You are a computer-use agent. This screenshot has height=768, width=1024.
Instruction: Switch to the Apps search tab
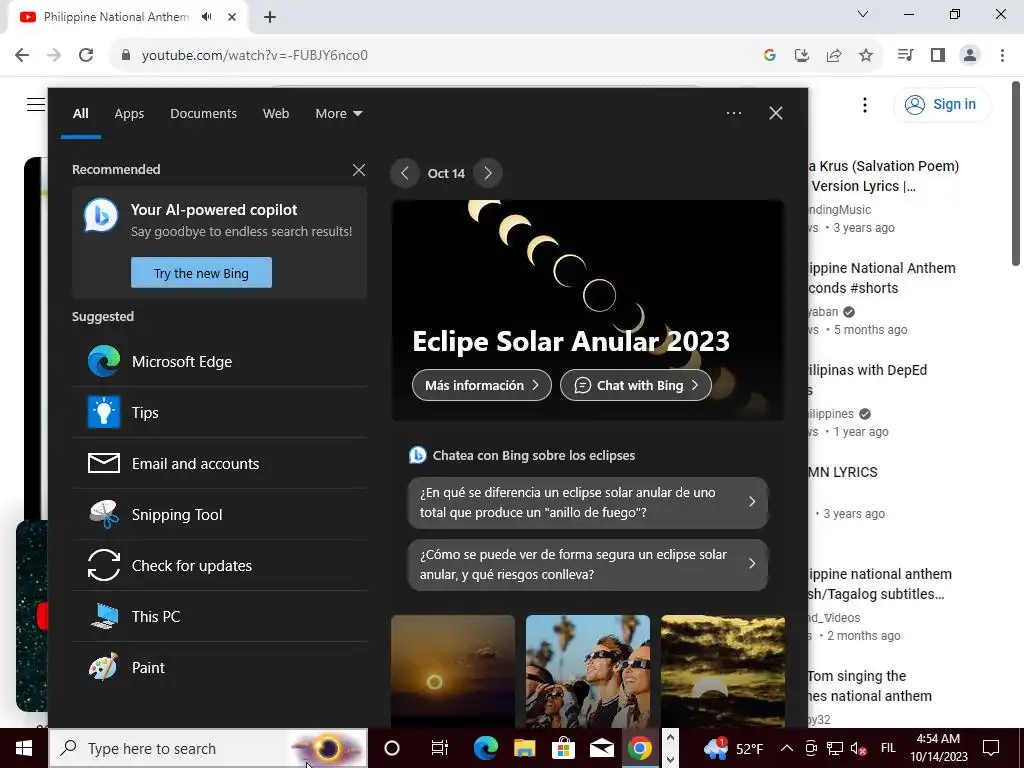click(129, 114)
